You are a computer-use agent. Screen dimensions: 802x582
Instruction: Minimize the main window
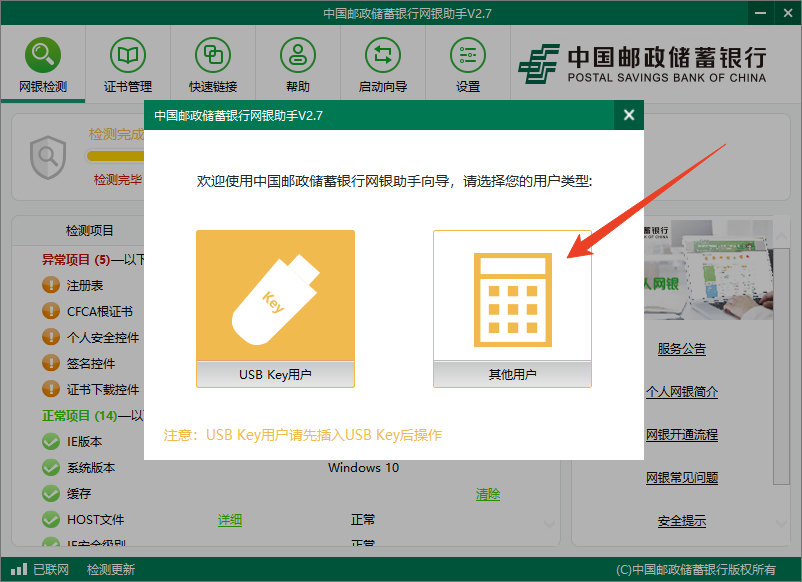point(761,13)
